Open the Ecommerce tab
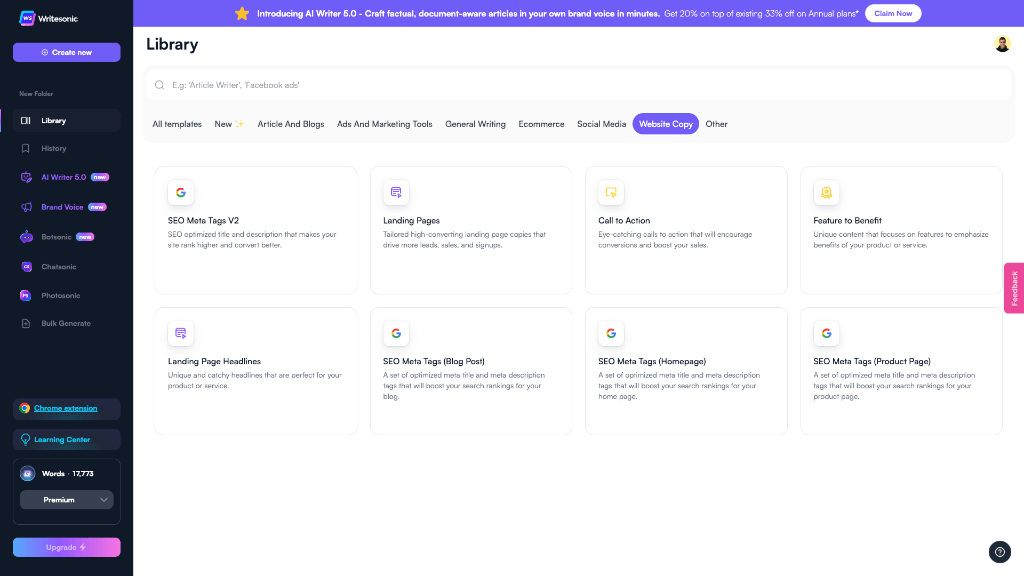The width and height of the screenshot is (1024, 576). (x=541, y=124)
